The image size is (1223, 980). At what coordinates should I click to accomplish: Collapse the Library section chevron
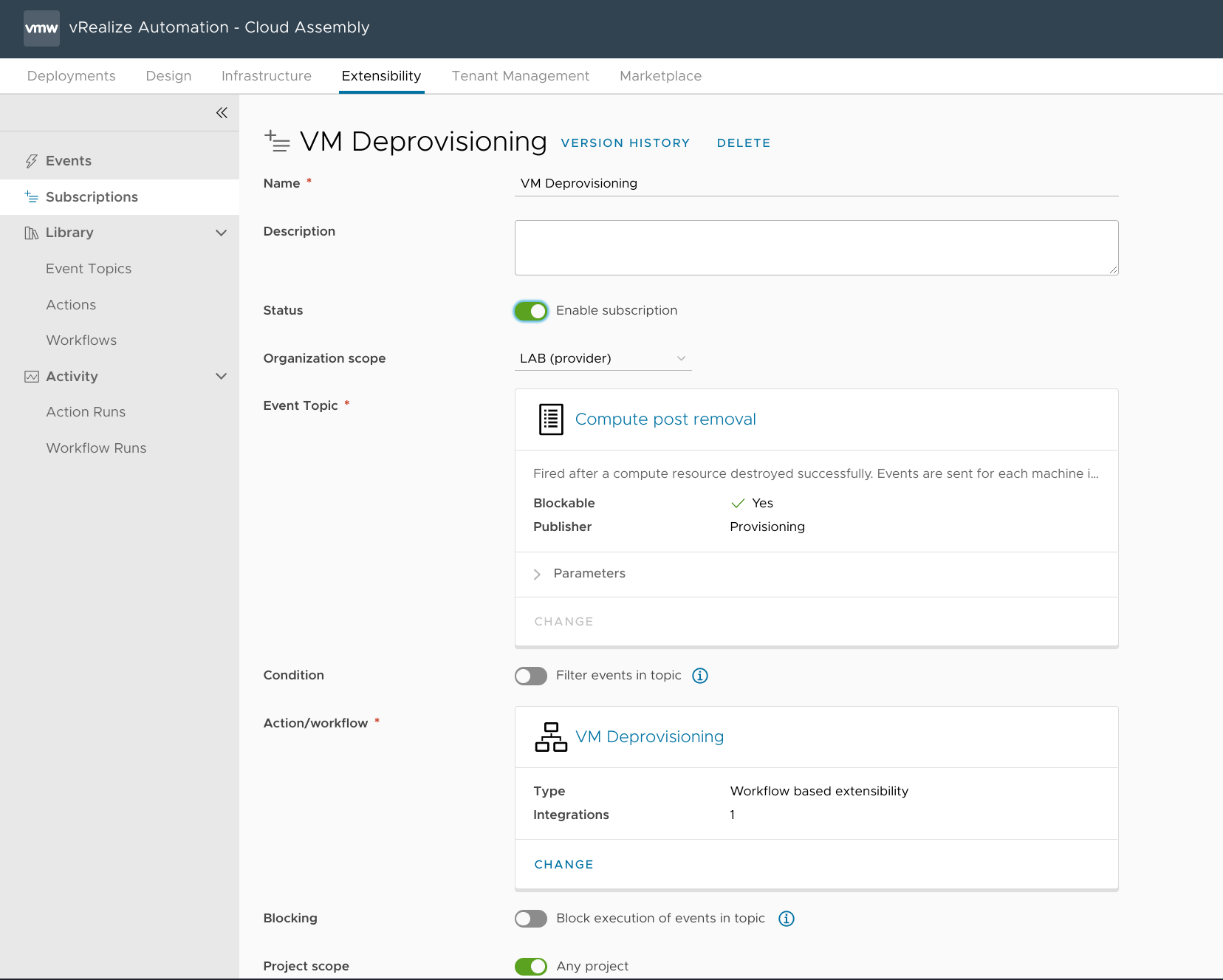click(x=221, y=233)
